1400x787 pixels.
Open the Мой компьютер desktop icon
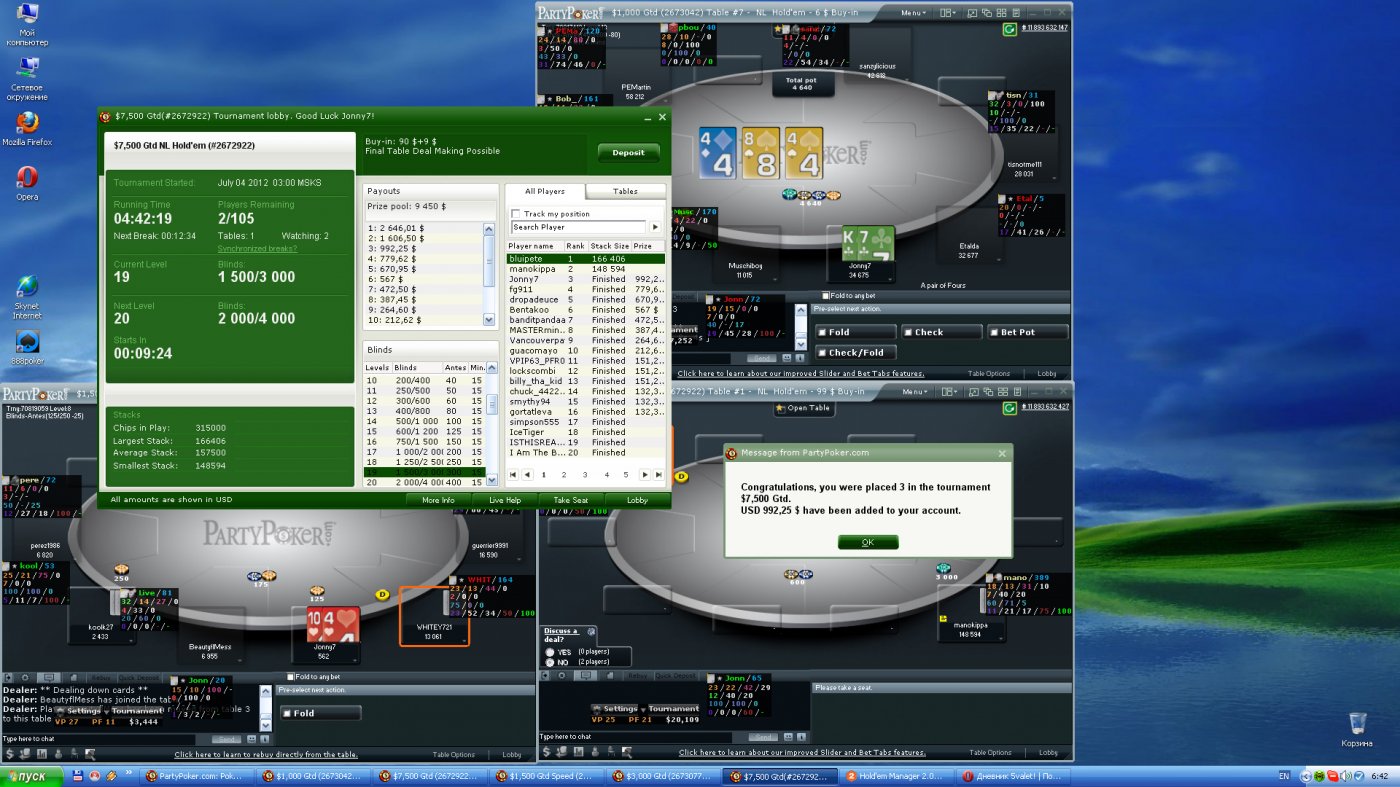tap(27, 25)
